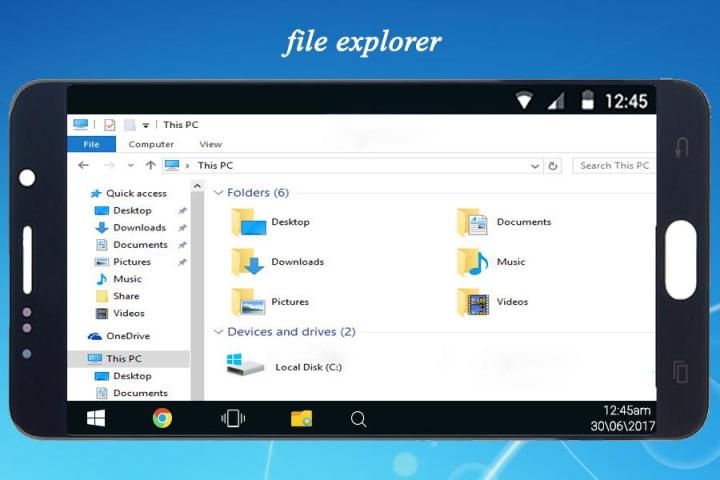This screenshot has height=480, width=720.
Task: Open the address bar history dropdown
Action: click(x=536, y=166)
